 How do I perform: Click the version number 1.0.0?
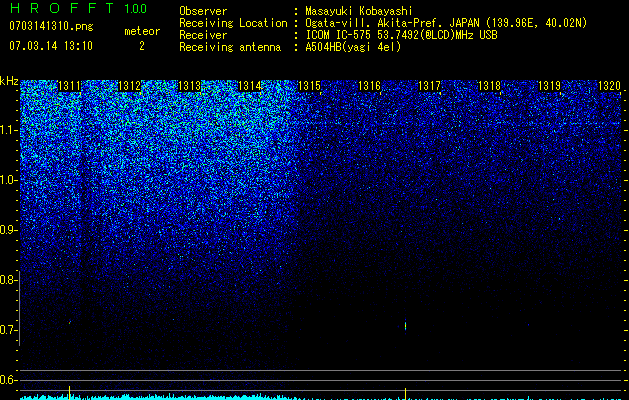(135, 8)
